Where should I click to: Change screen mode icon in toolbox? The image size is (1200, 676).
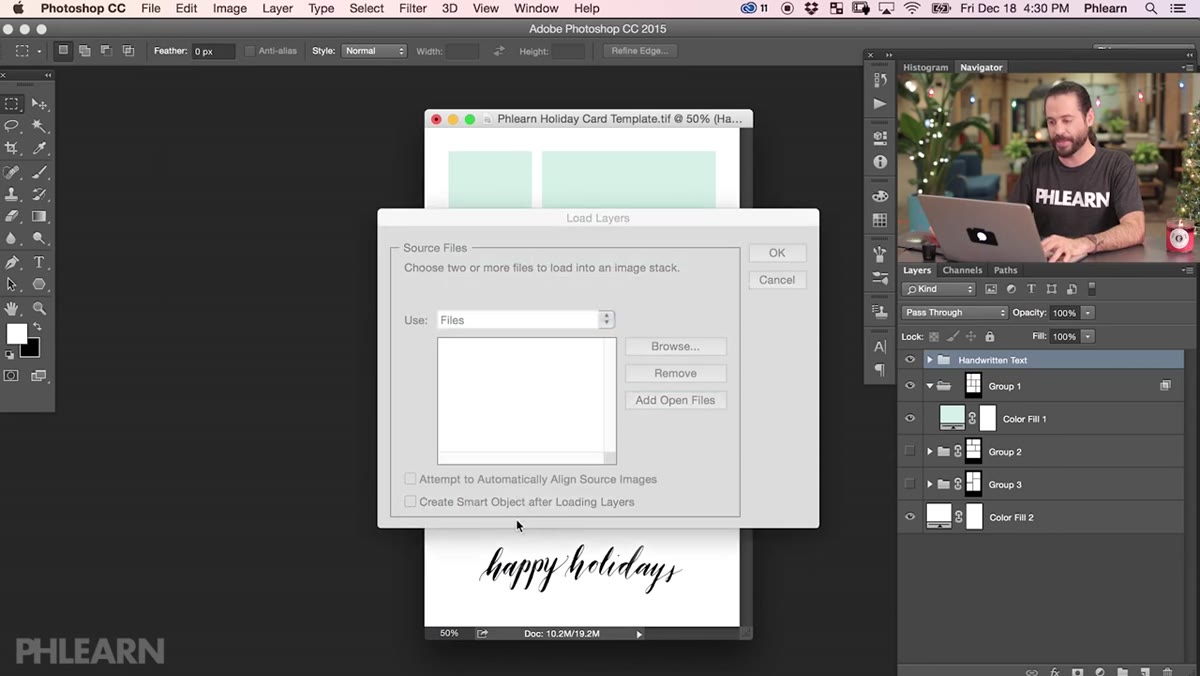(39, 376)
